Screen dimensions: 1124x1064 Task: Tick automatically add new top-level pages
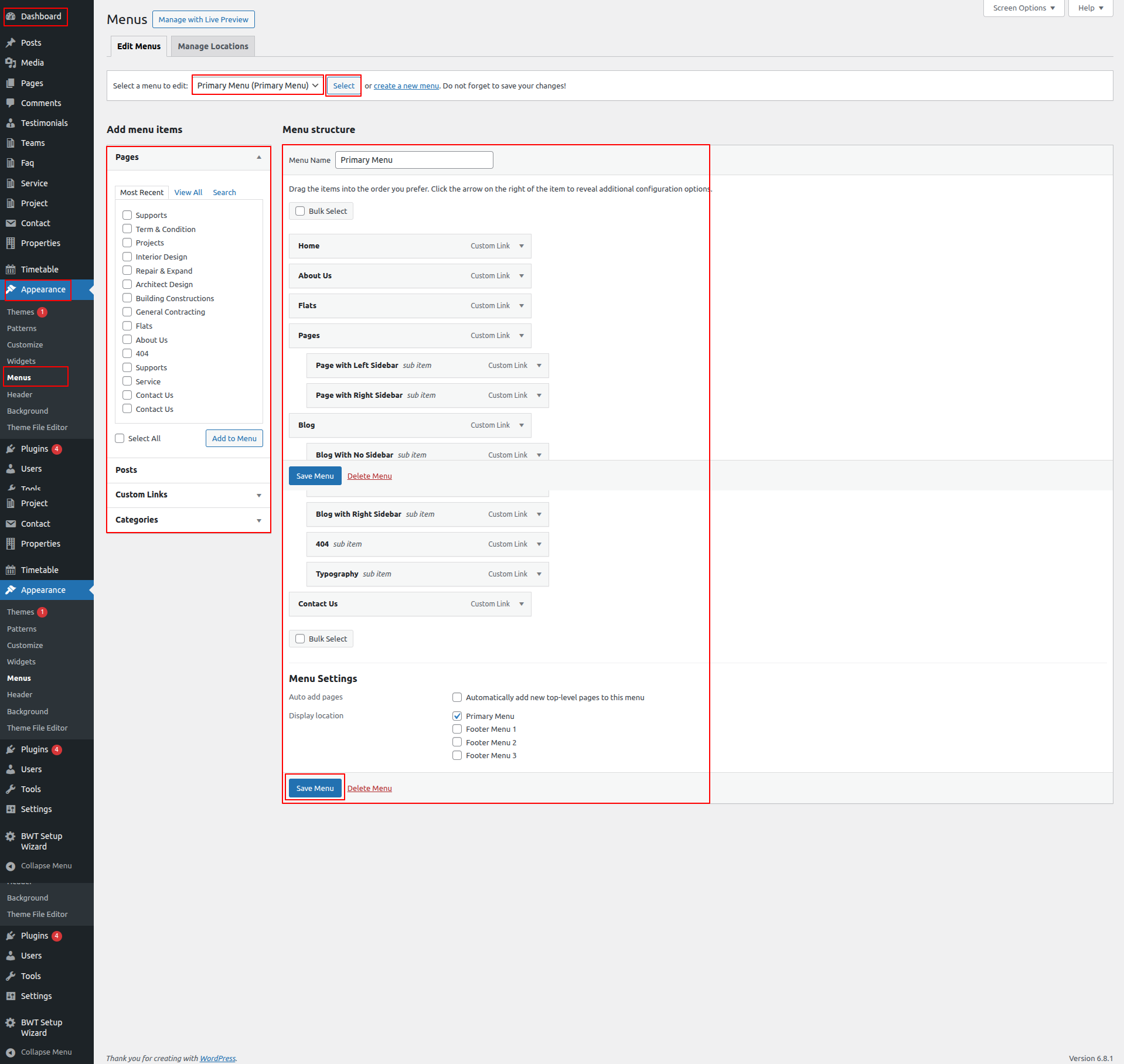(457, 697)
